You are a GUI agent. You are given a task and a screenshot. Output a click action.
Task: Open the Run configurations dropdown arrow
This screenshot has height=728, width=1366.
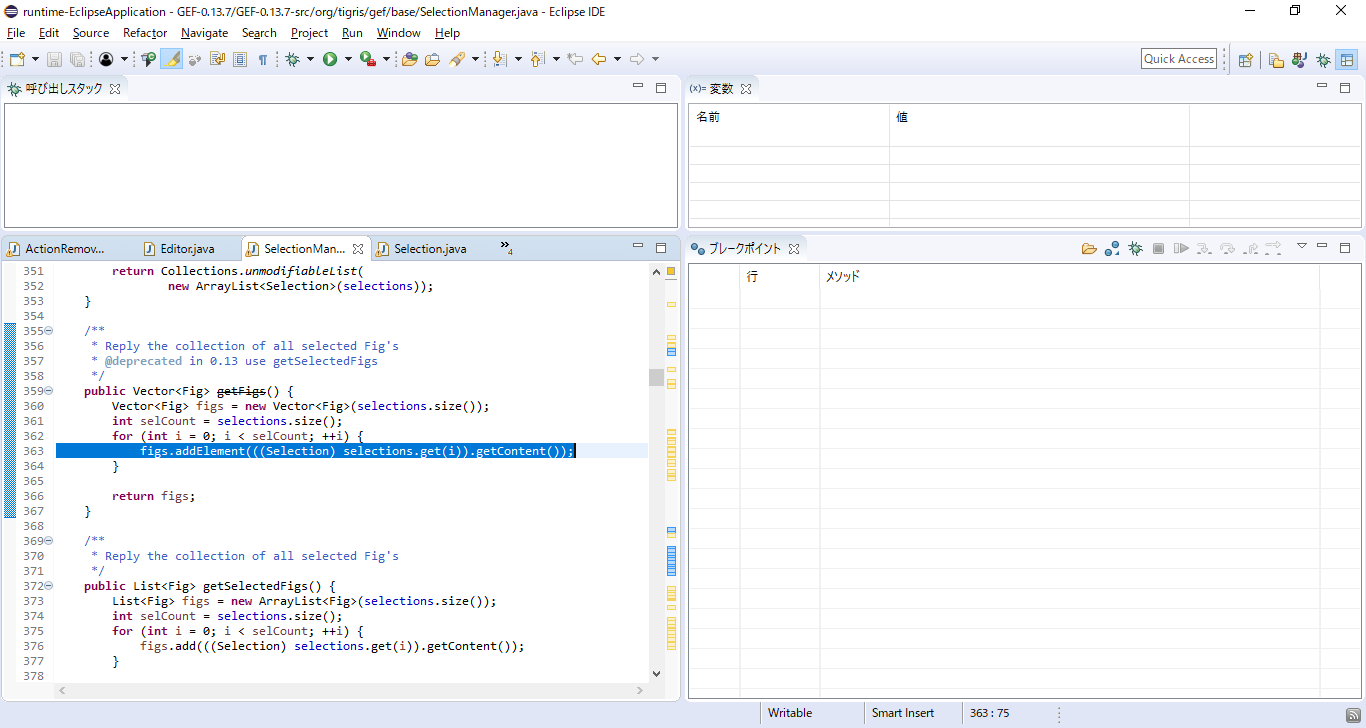coord(348,60)
